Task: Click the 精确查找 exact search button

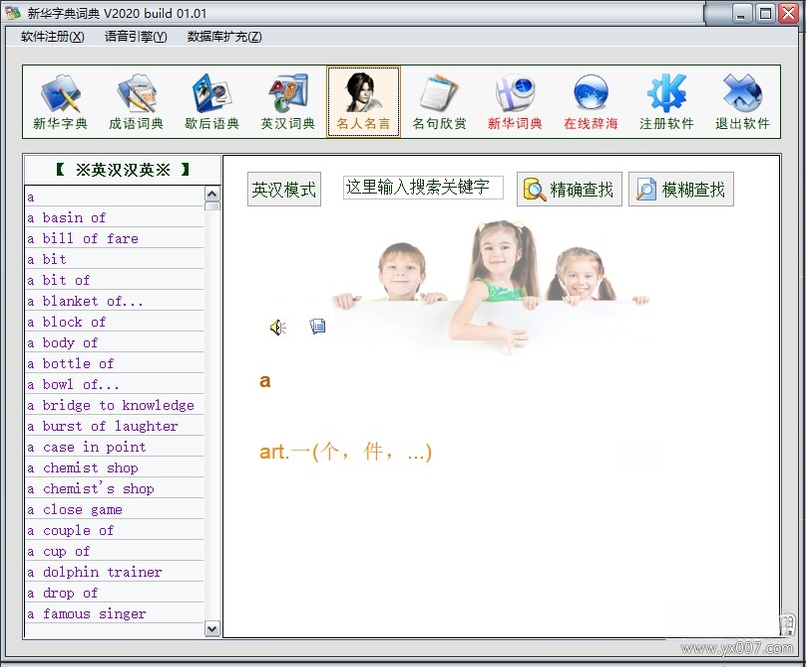Action: [569, 189]
